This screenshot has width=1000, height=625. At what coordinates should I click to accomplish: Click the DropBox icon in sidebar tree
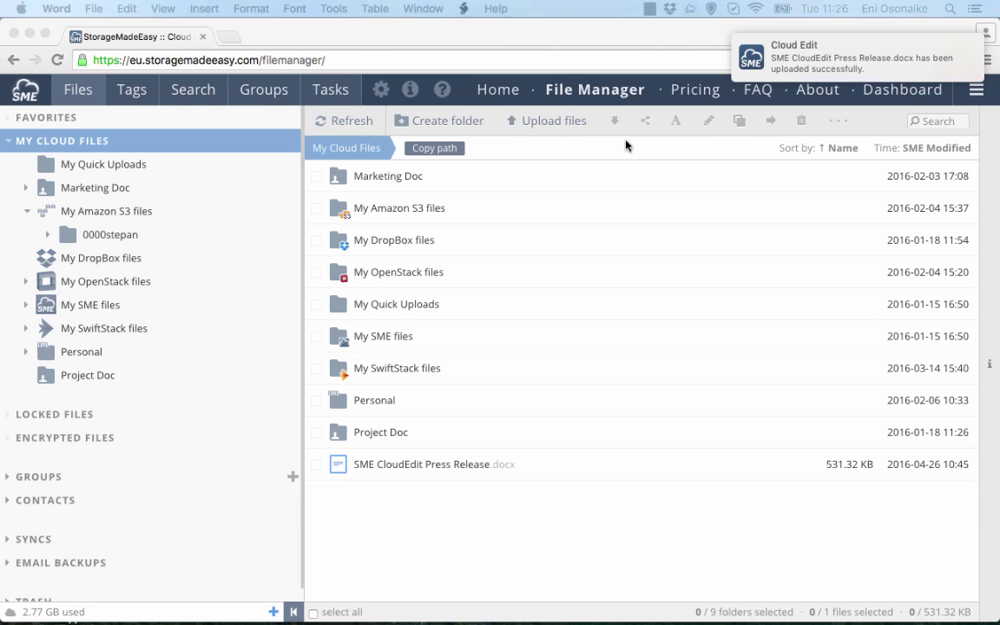tap(46, 258)
